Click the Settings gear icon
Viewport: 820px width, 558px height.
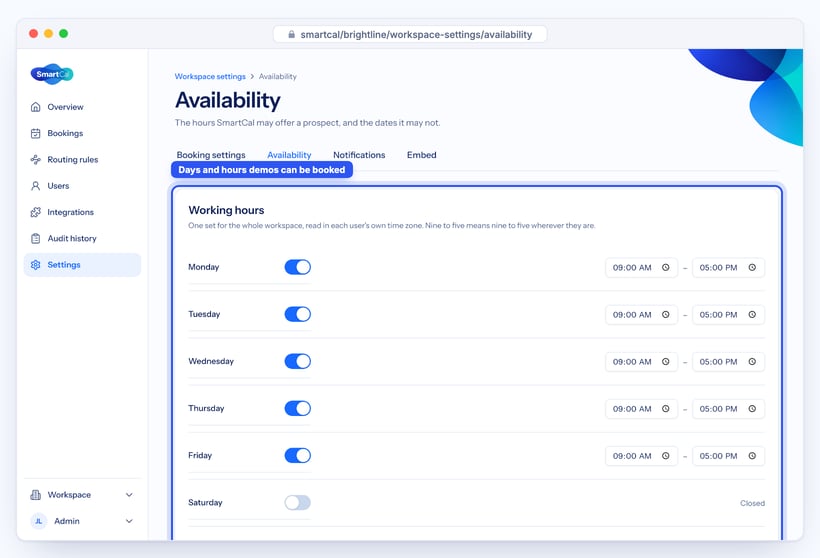pyautogui.click(x=36, y=265)
